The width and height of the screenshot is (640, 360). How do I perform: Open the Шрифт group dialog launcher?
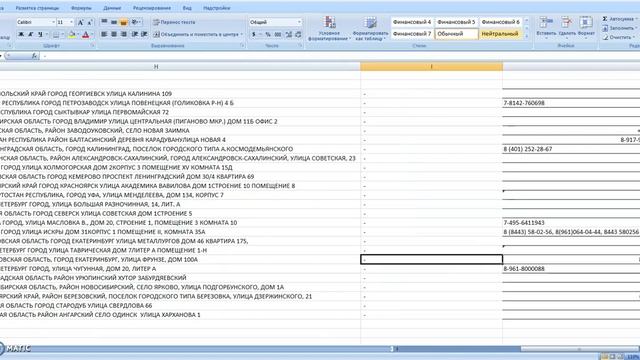[93, 46]
